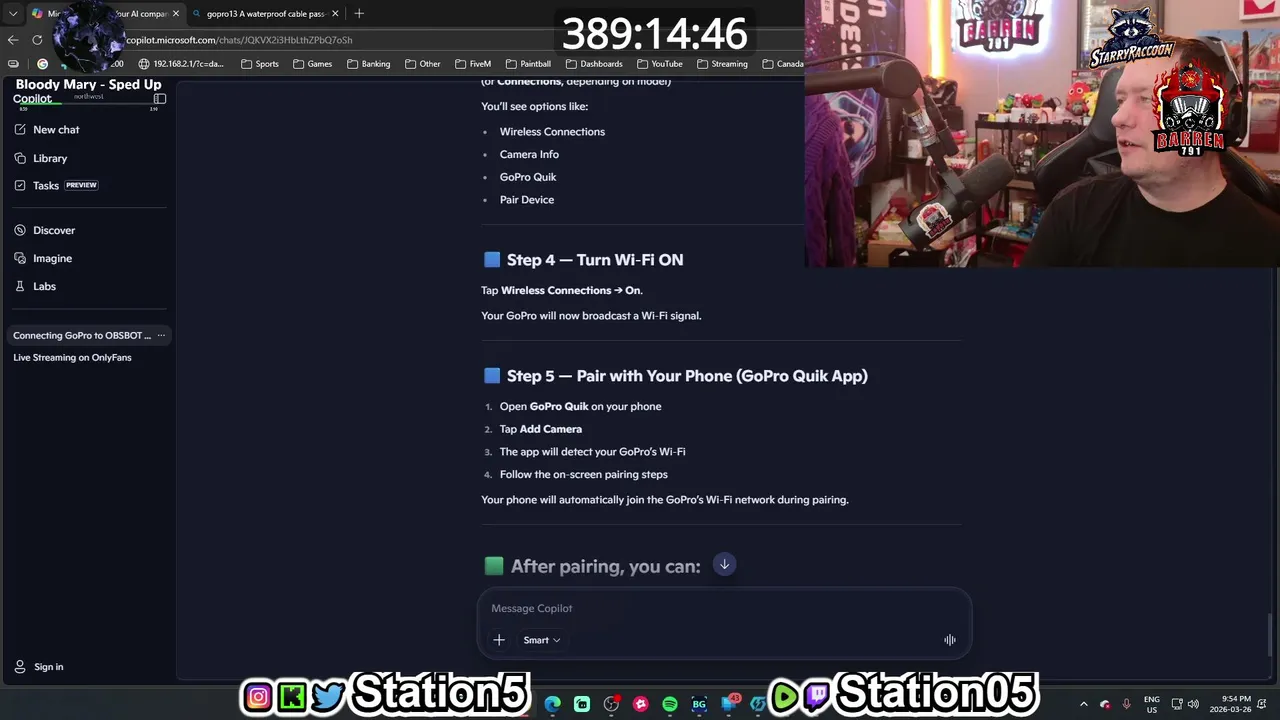Select the 'Pair Device' bullet item
Viewport: 1280px width, 720px height.
click(x=527, y=200)
